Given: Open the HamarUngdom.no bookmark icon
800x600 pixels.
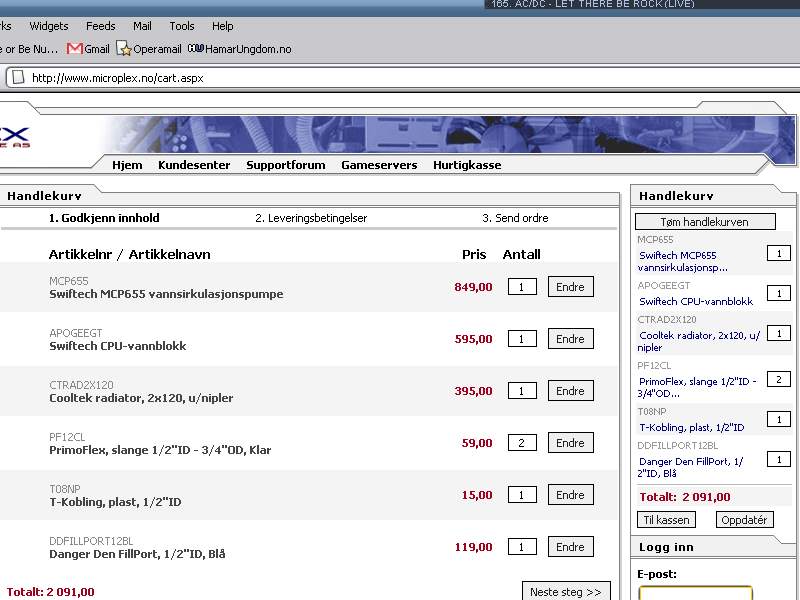Looking at the screenshot, I should coord(196,48).
